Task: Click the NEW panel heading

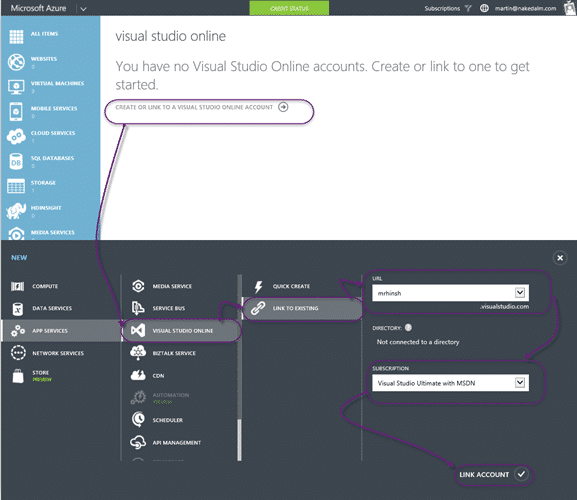Action: point(19,258)
